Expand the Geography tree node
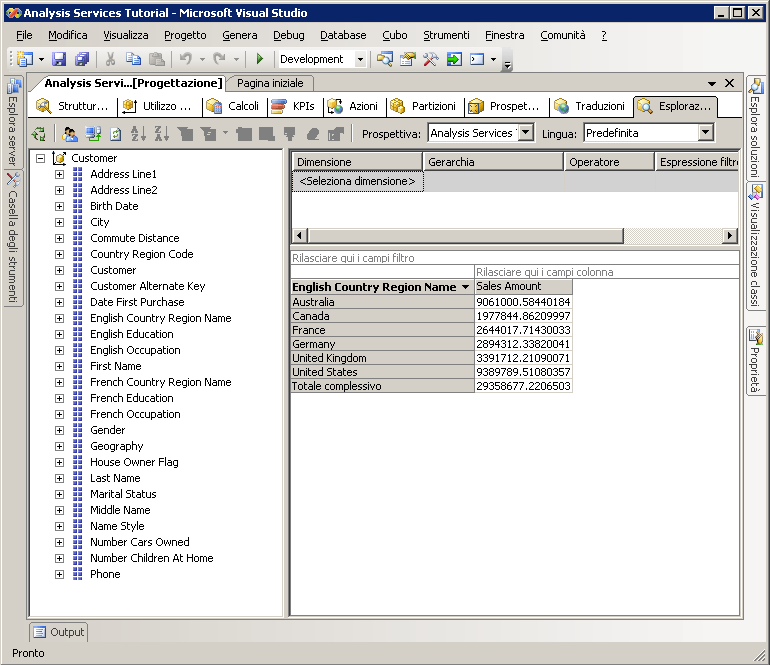Viewport: 770px width, 665px height. (59, 446)
